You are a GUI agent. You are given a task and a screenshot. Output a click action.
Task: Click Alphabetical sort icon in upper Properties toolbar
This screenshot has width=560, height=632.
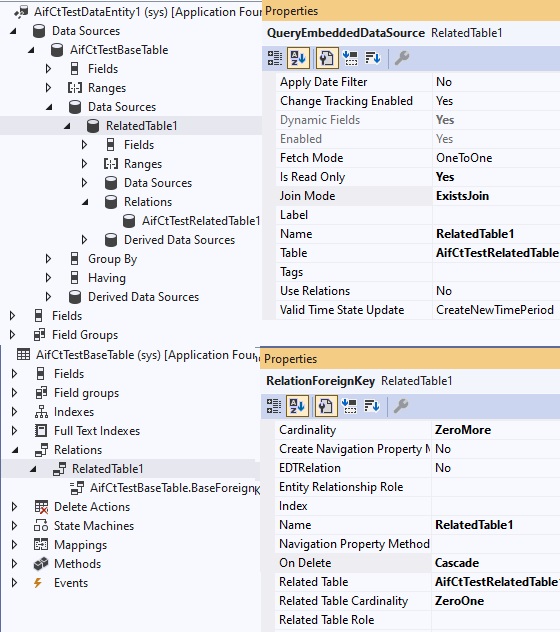[298, 58]
